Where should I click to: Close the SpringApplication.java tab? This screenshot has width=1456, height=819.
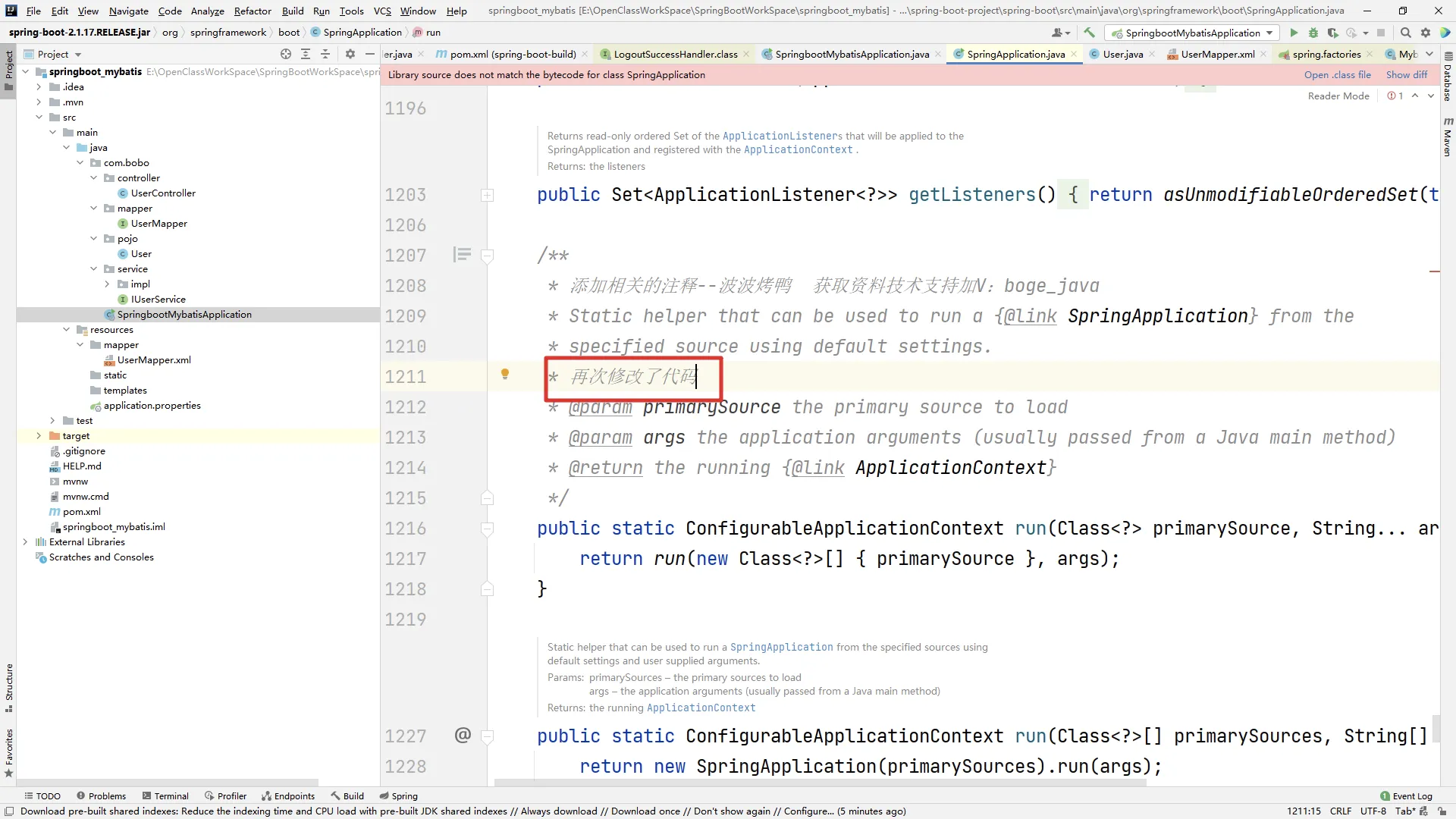[x=1074, y=54]
